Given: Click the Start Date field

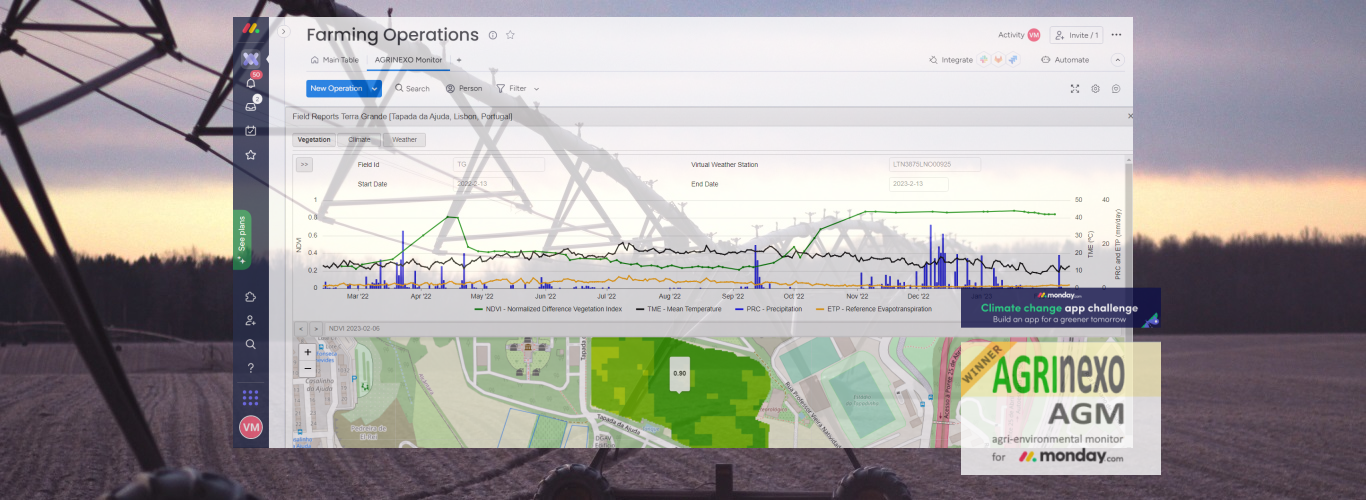Looking at the screenshot, I should [484, 184].
